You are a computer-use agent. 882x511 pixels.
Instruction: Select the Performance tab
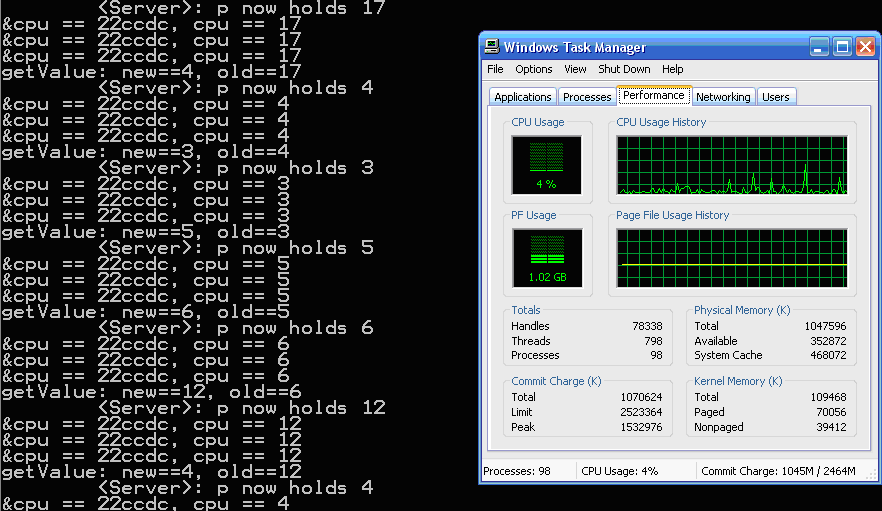click(x=654, y=95)
